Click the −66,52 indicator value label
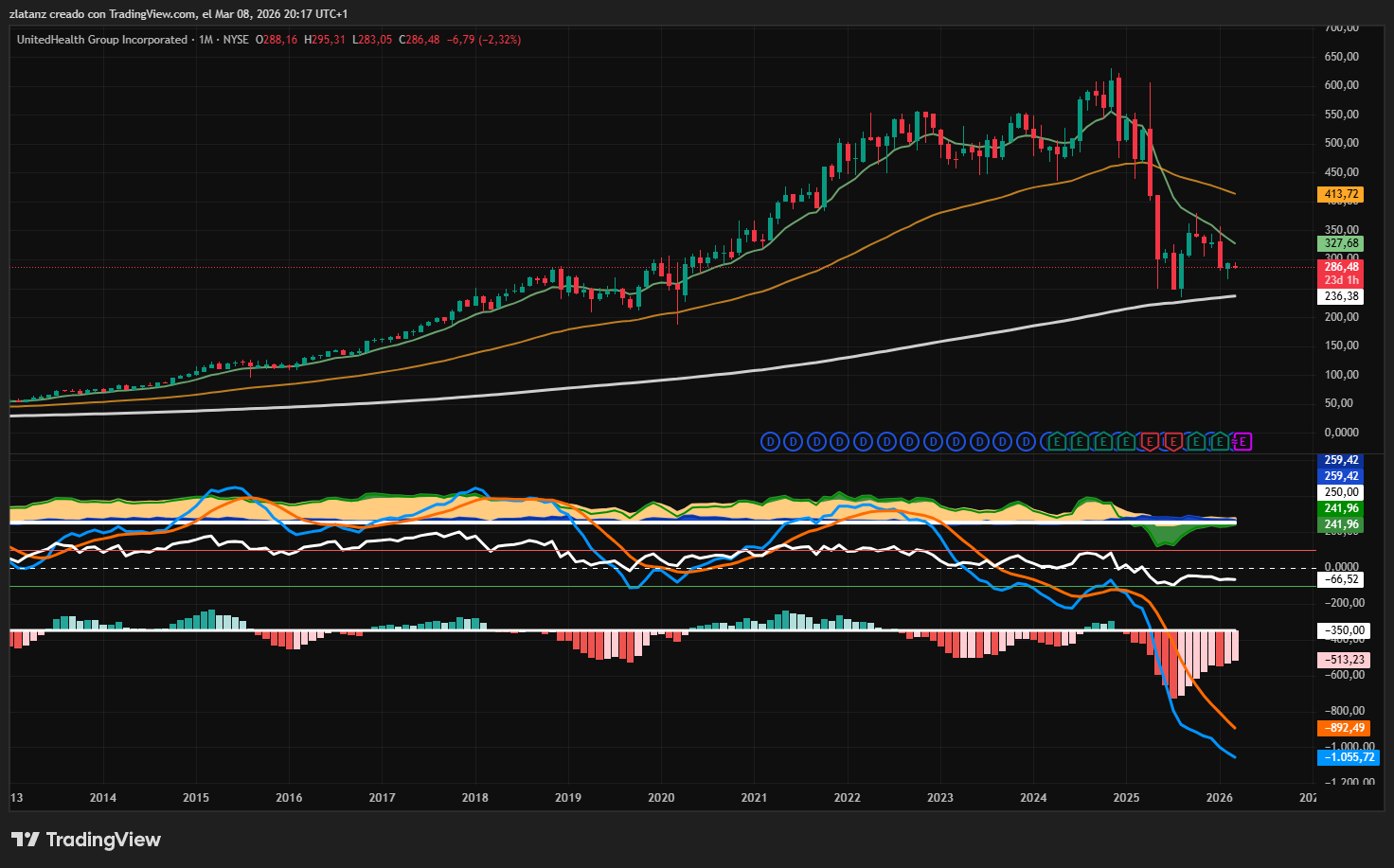This screenshot has height=868, width=1394. pos(1341,580)
